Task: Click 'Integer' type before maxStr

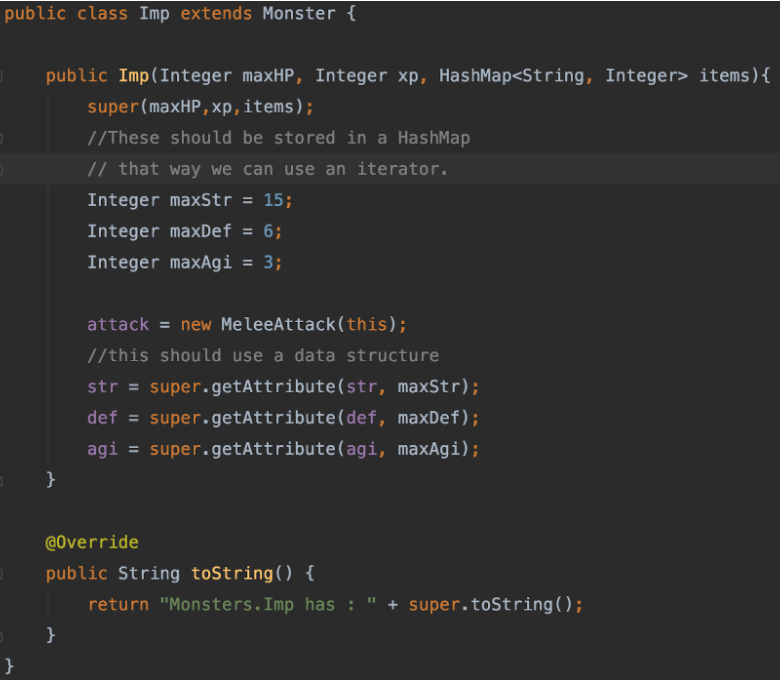Action: pos(123,201)
